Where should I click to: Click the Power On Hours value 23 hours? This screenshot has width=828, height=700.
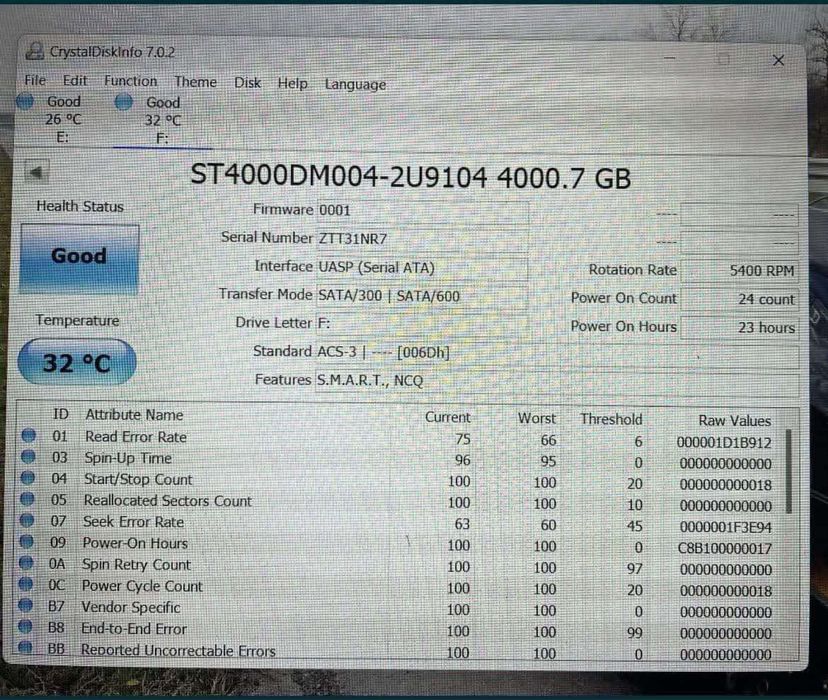coord(739,328)
